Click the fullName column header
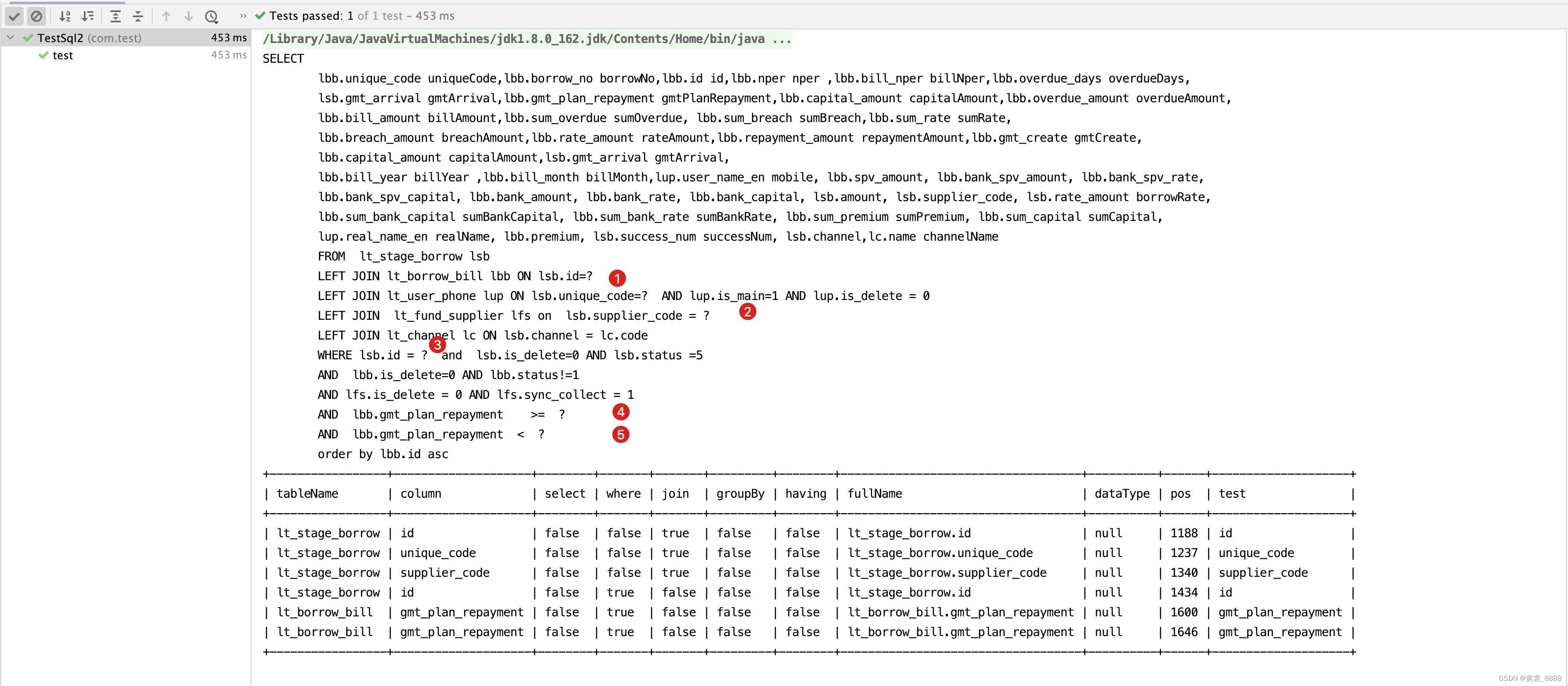Viewport: 1568px width, 686px height. (x=875, y=493)
